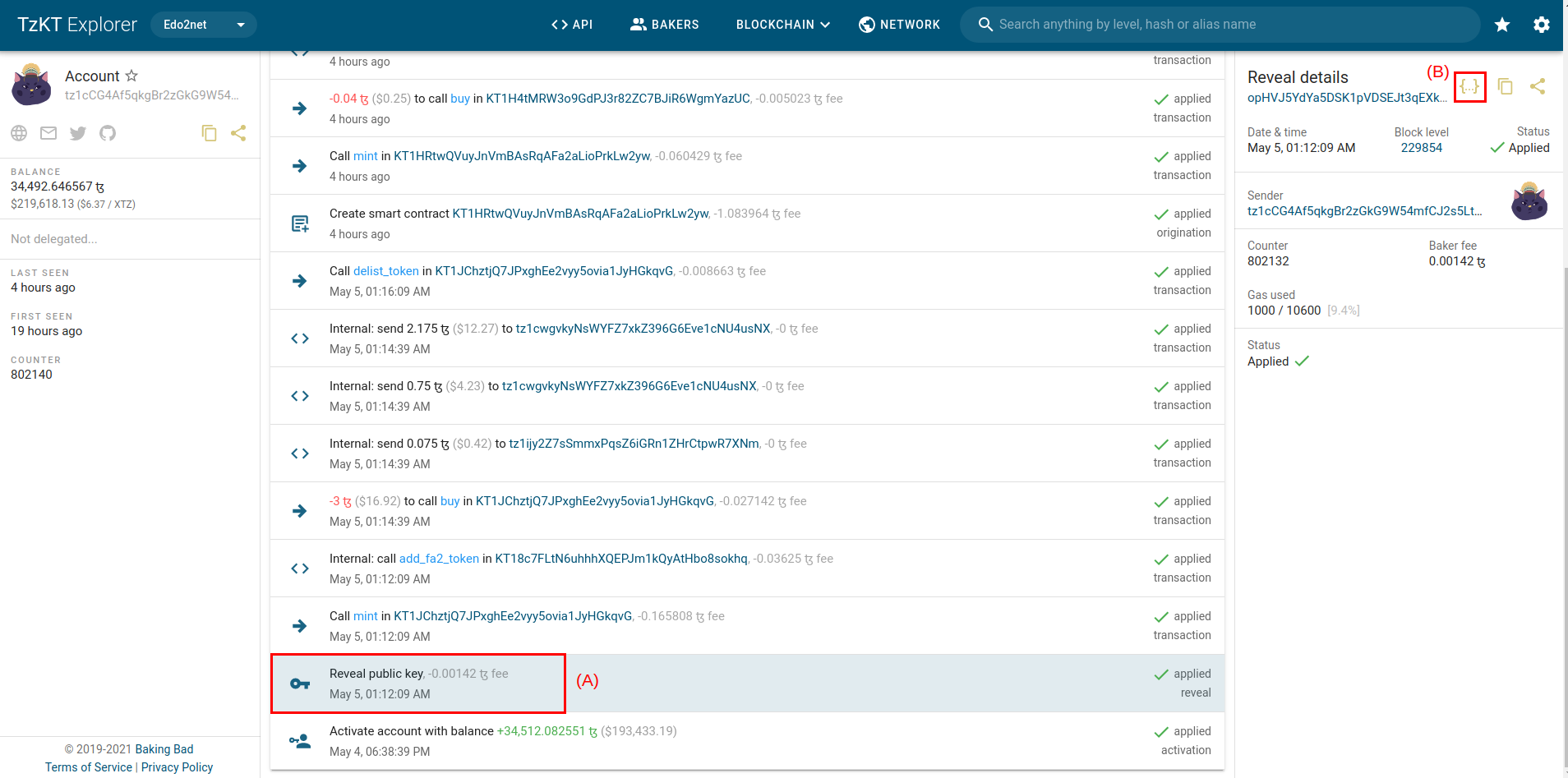Open the account's Twitter profile
This screenshot has width=1568, height=778.
click(x=77, y=132)
